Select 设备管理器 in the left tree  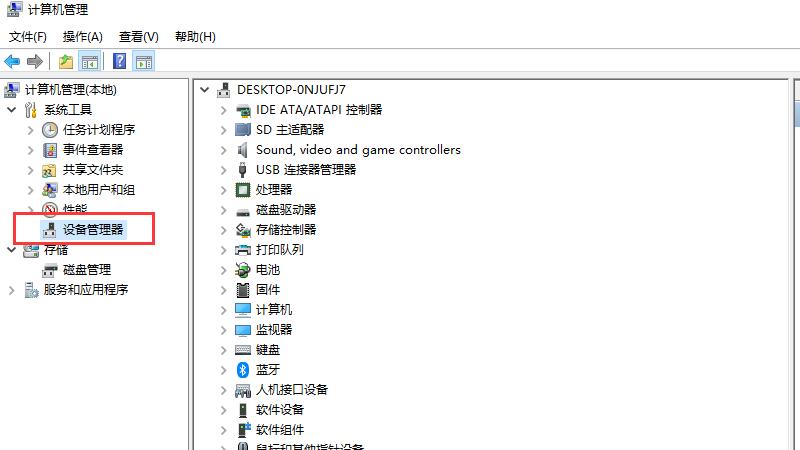[x=93, y=229]
